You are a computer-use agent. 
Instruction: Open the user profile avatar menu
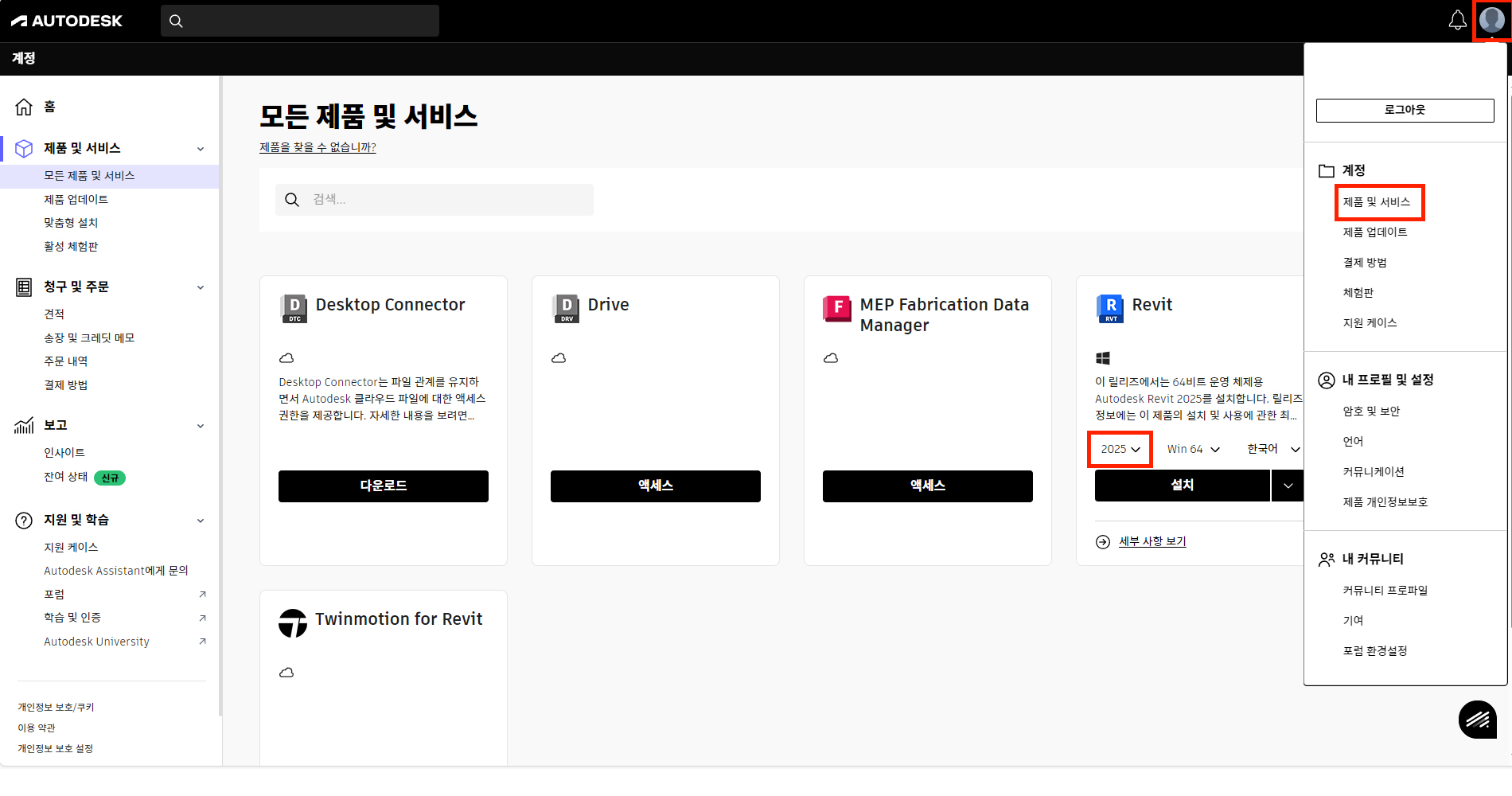coord(1491,21)
